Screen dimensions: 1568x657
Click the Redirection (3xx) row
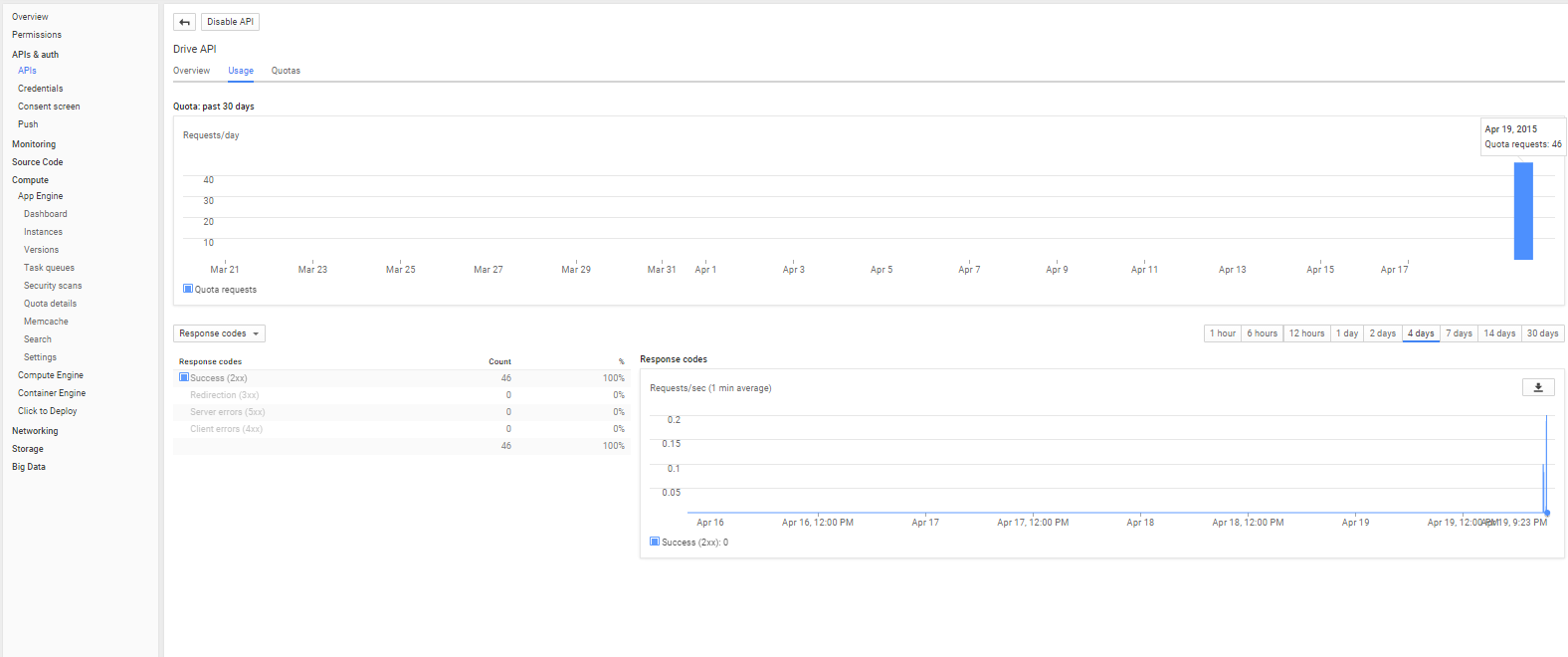401,395
